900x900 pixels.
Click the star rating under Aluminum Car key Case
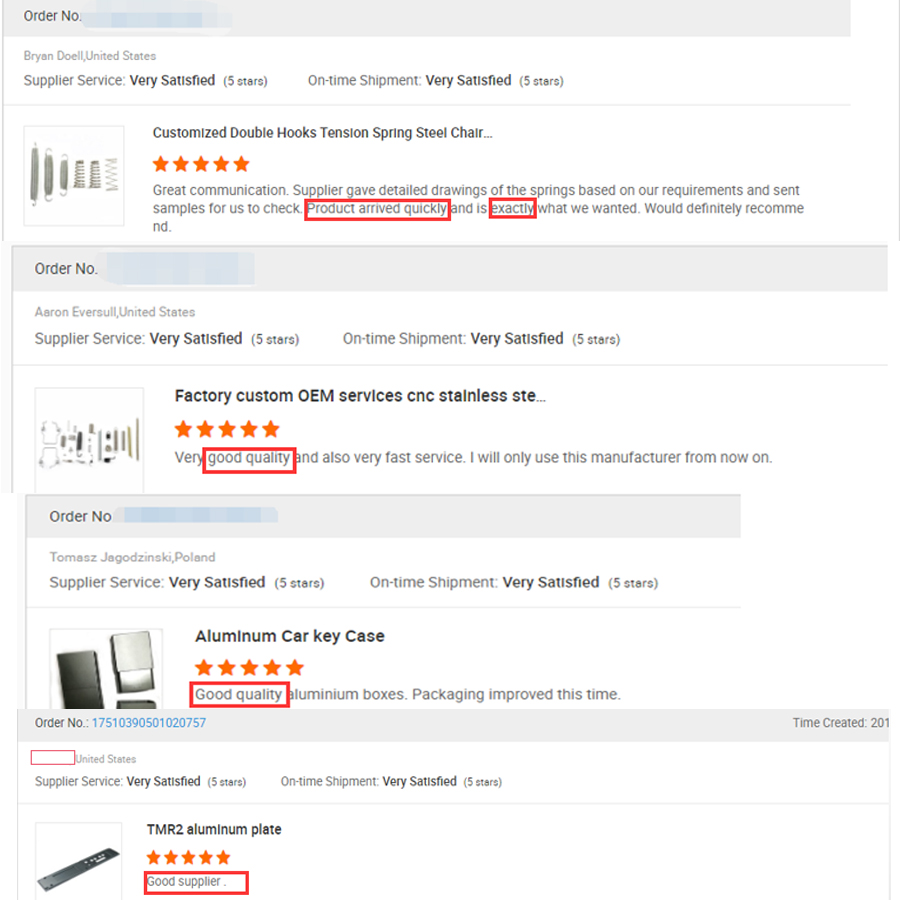point(249,668)
